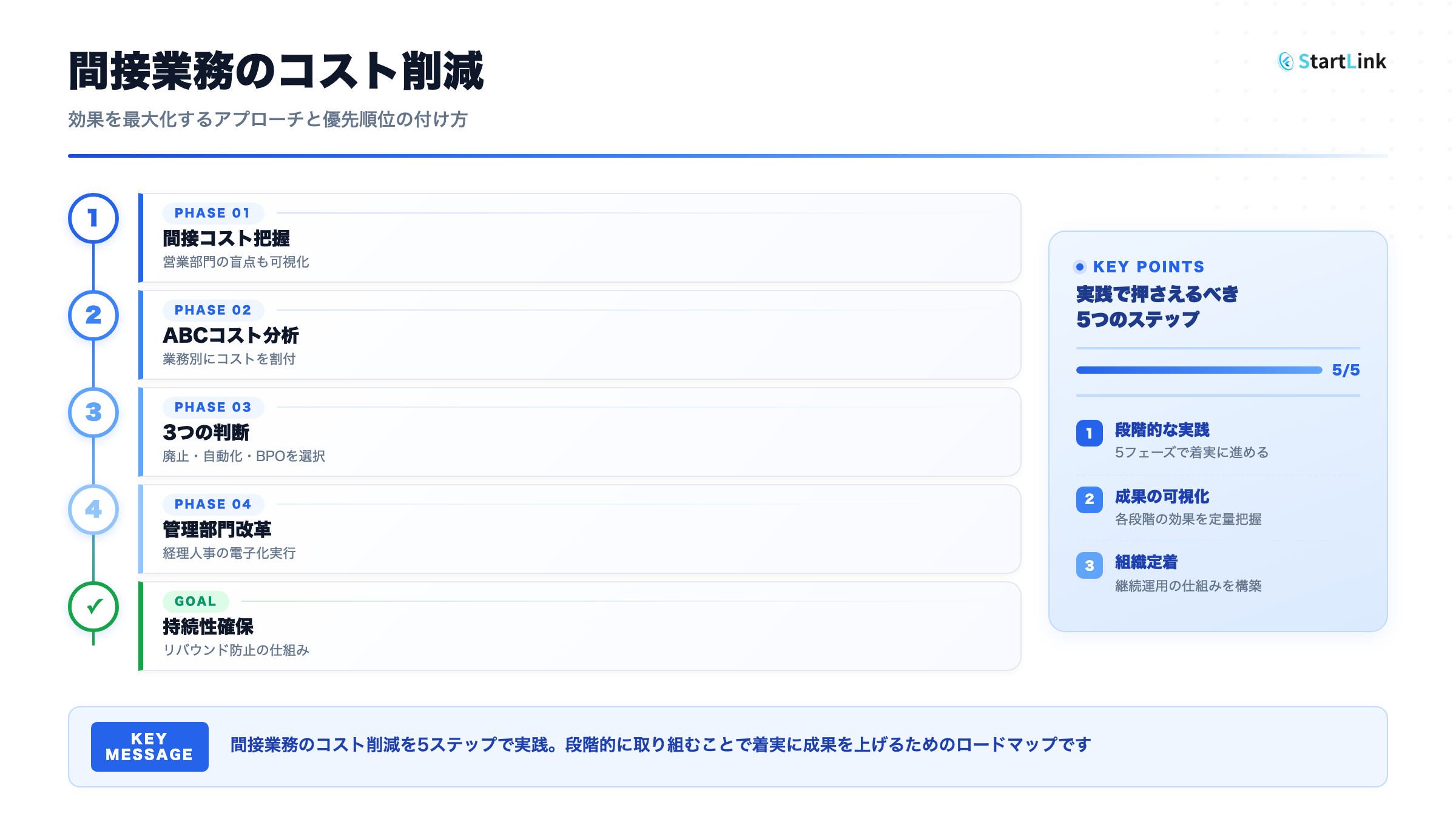The width and height of the screenshot is (1456, 819).
Task: Click the step 2 circle marker
Action: click(x=93, y=315)
